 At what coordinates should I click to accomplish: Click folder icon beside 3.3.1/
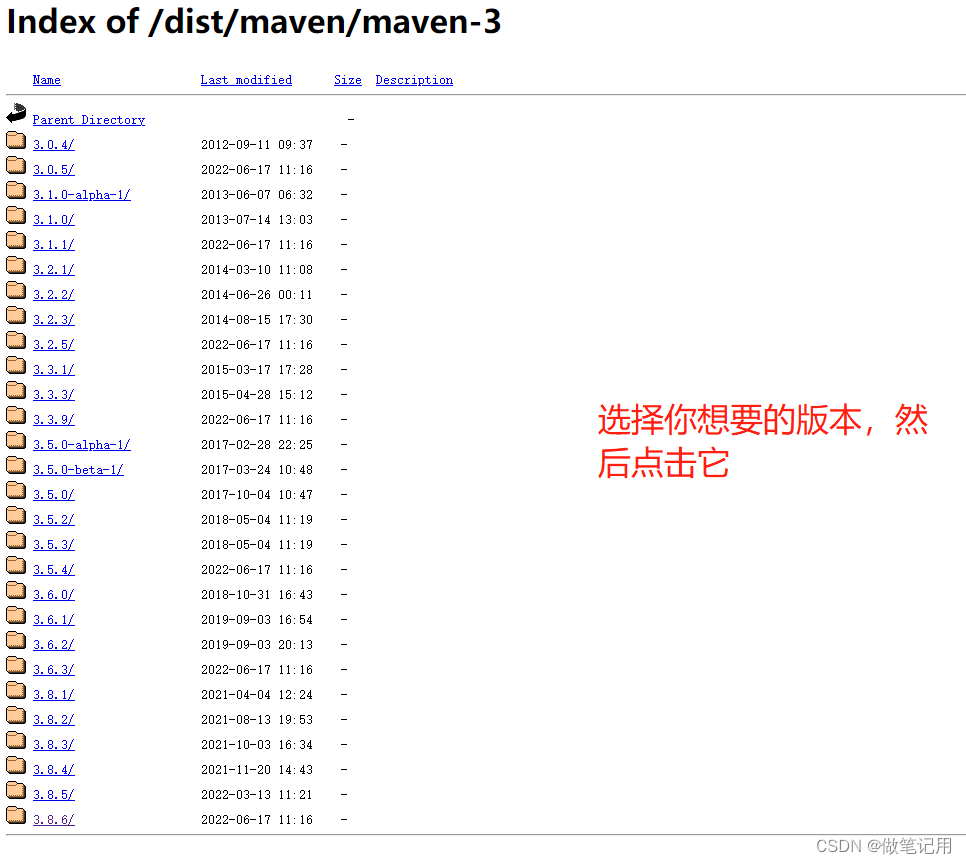pyautogui.click(x=16, y=365)
